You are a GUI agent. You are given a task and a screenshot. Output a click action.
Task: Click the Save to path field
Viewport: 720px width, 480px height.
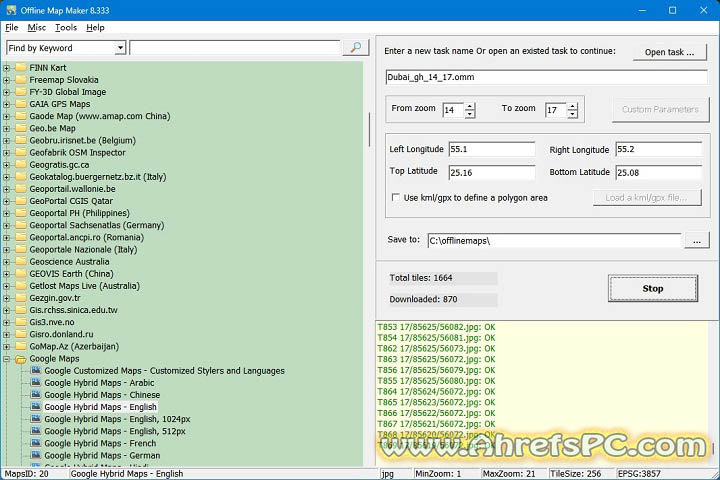click(554, 241)
